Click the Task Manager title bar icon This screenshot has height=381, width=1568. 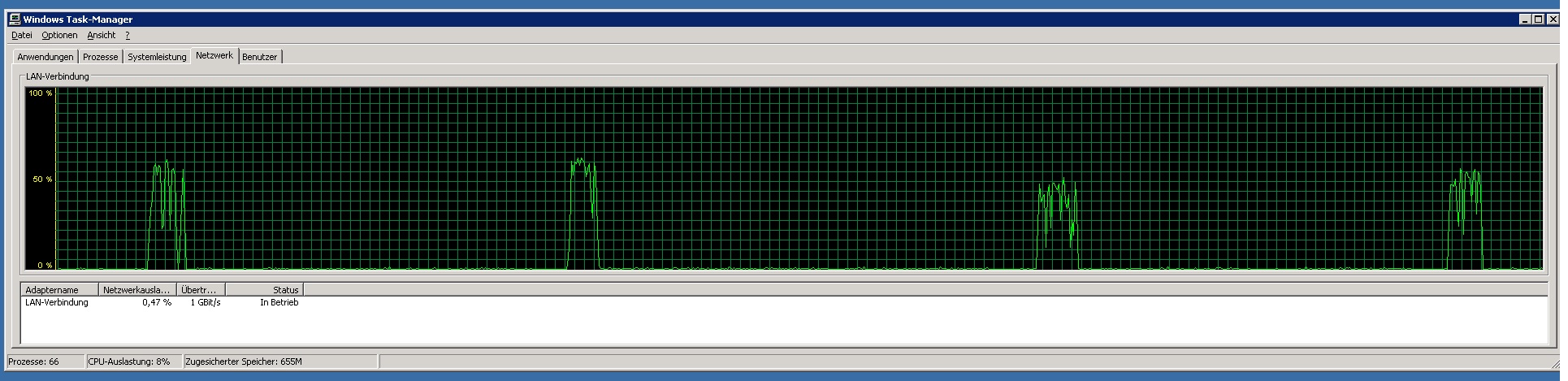point(15,19)
